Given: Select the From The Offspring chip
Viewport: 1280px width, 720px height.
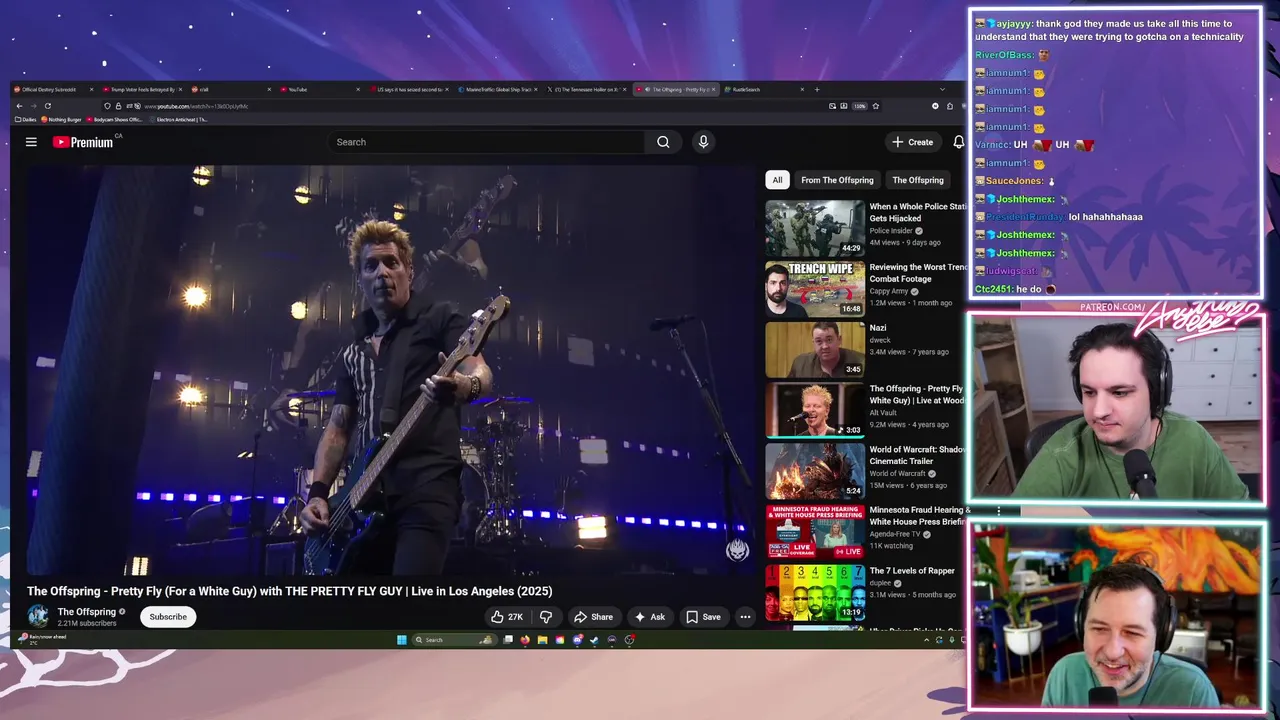Looking at the screenshot, I should pos(837,180).
